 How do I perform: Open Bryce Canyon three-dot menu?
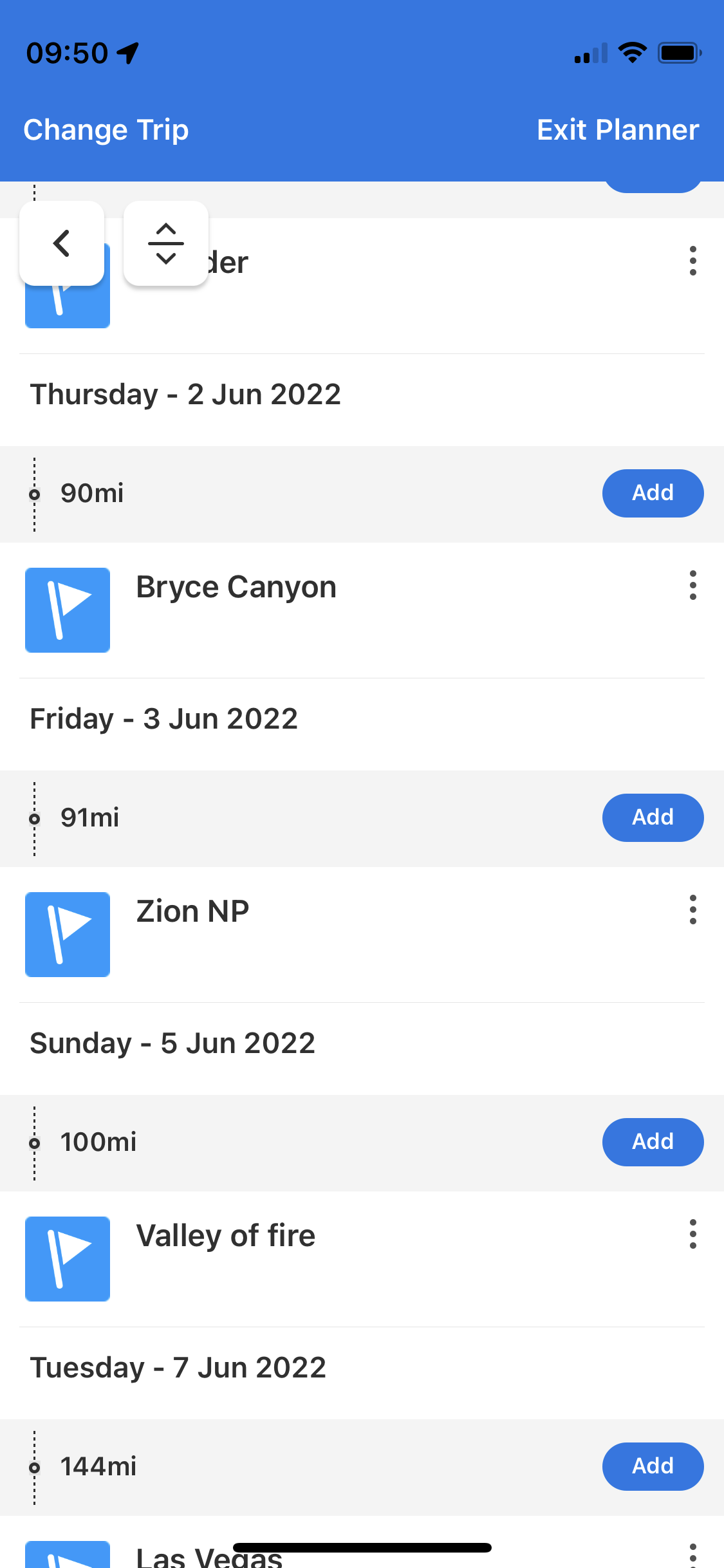pos(692,585)
